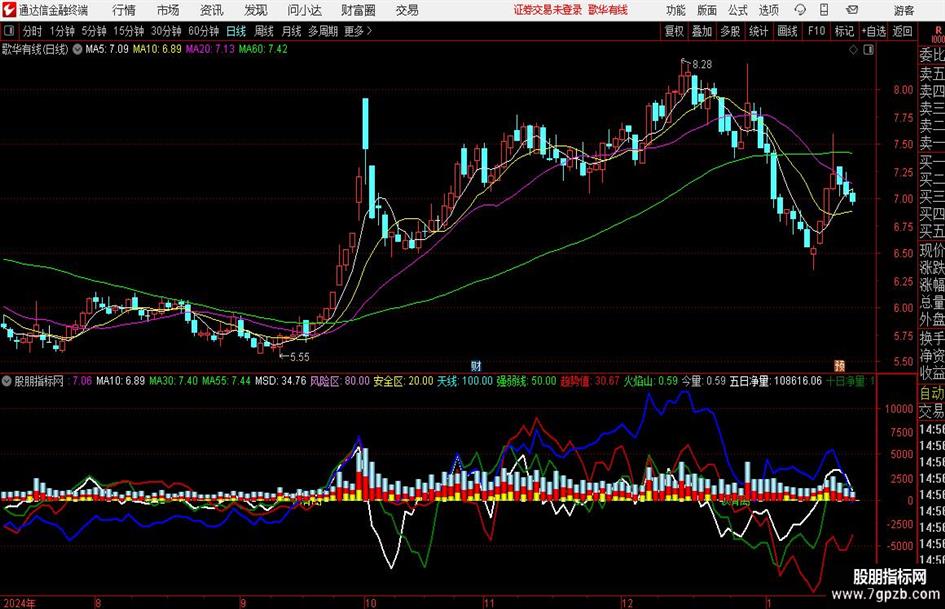Switch to the 60分钟 period tab
The image size is (945, 609).
point(204,31)
